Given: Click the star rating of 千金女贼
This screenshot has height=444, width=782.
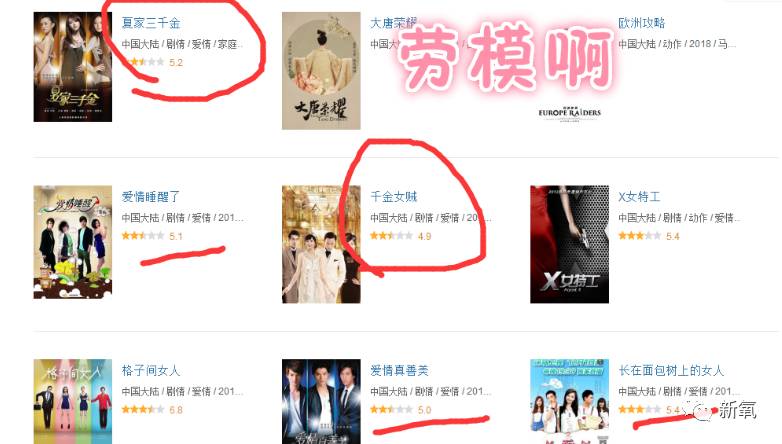Looking at the screenshot, I should coord(391,235).
